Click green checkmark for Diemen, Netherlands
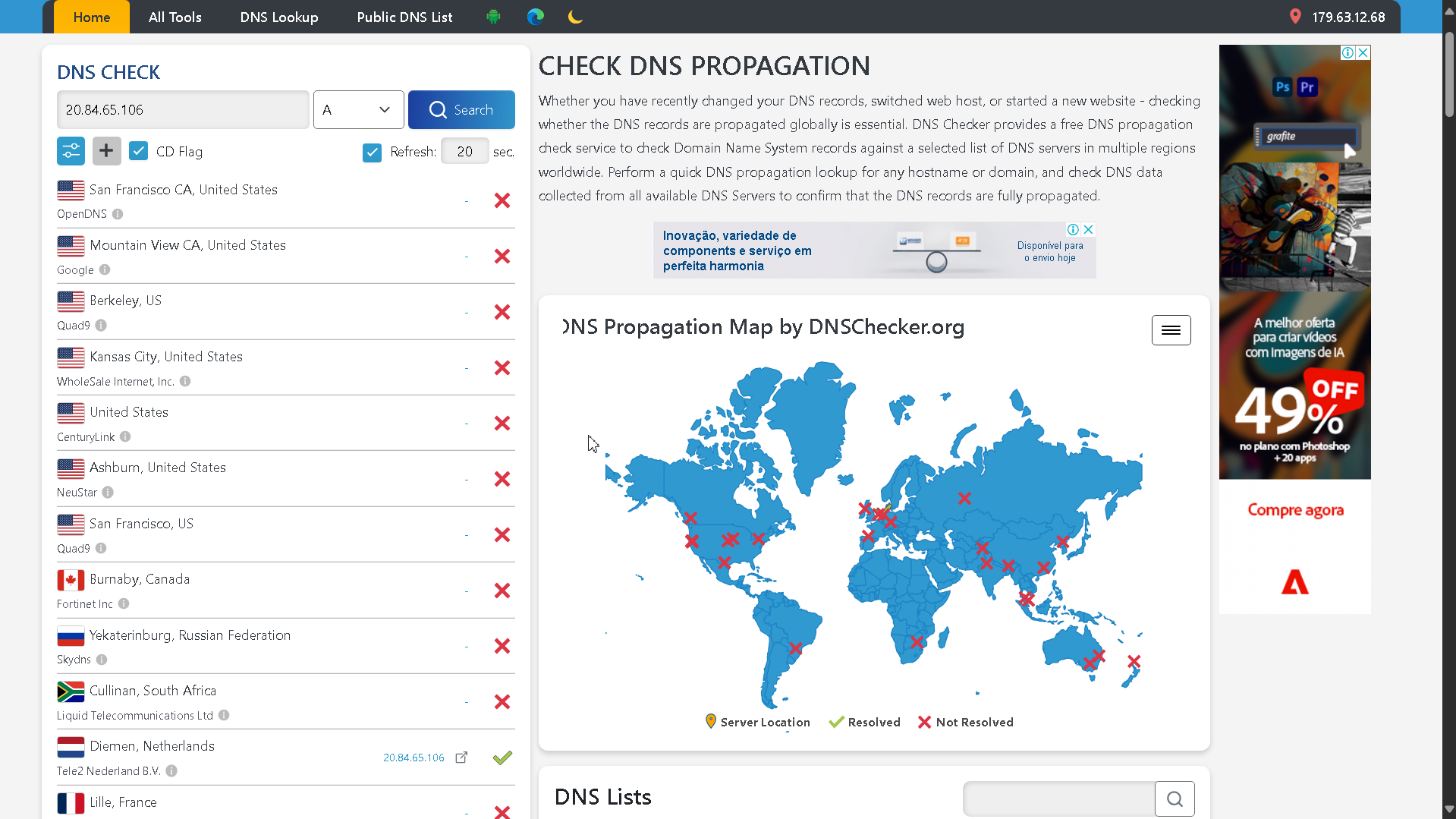Screen dimensions: 1456x819 502,758
